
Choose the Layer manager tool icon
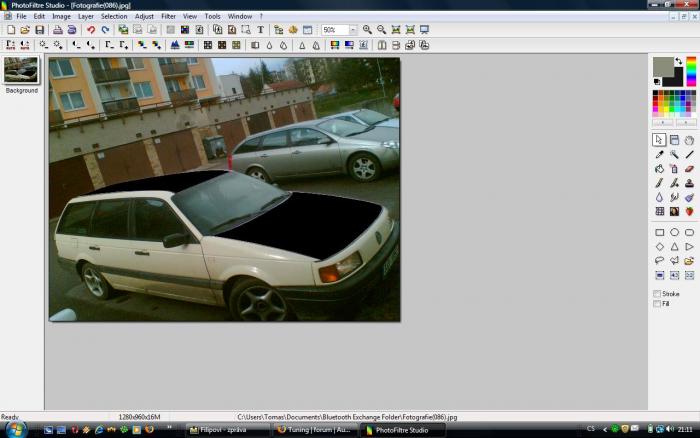coord(674,140)
